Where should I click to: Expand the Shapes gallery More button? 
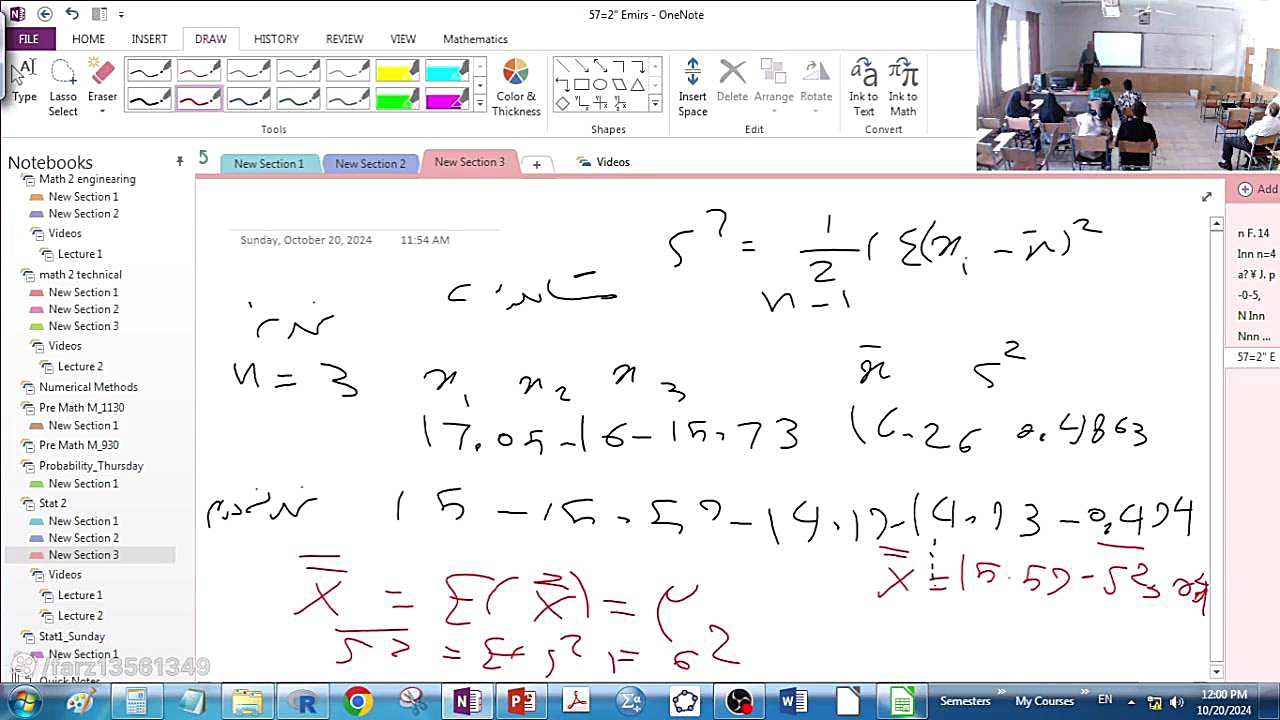point(655,103)
